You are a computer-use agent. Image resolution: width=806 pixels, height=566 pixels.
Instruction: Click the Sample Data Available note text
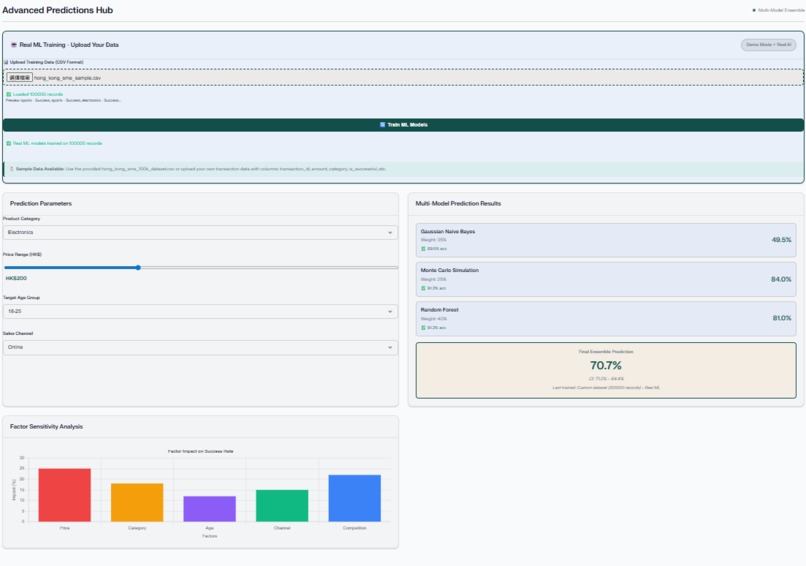coord(200,169)
